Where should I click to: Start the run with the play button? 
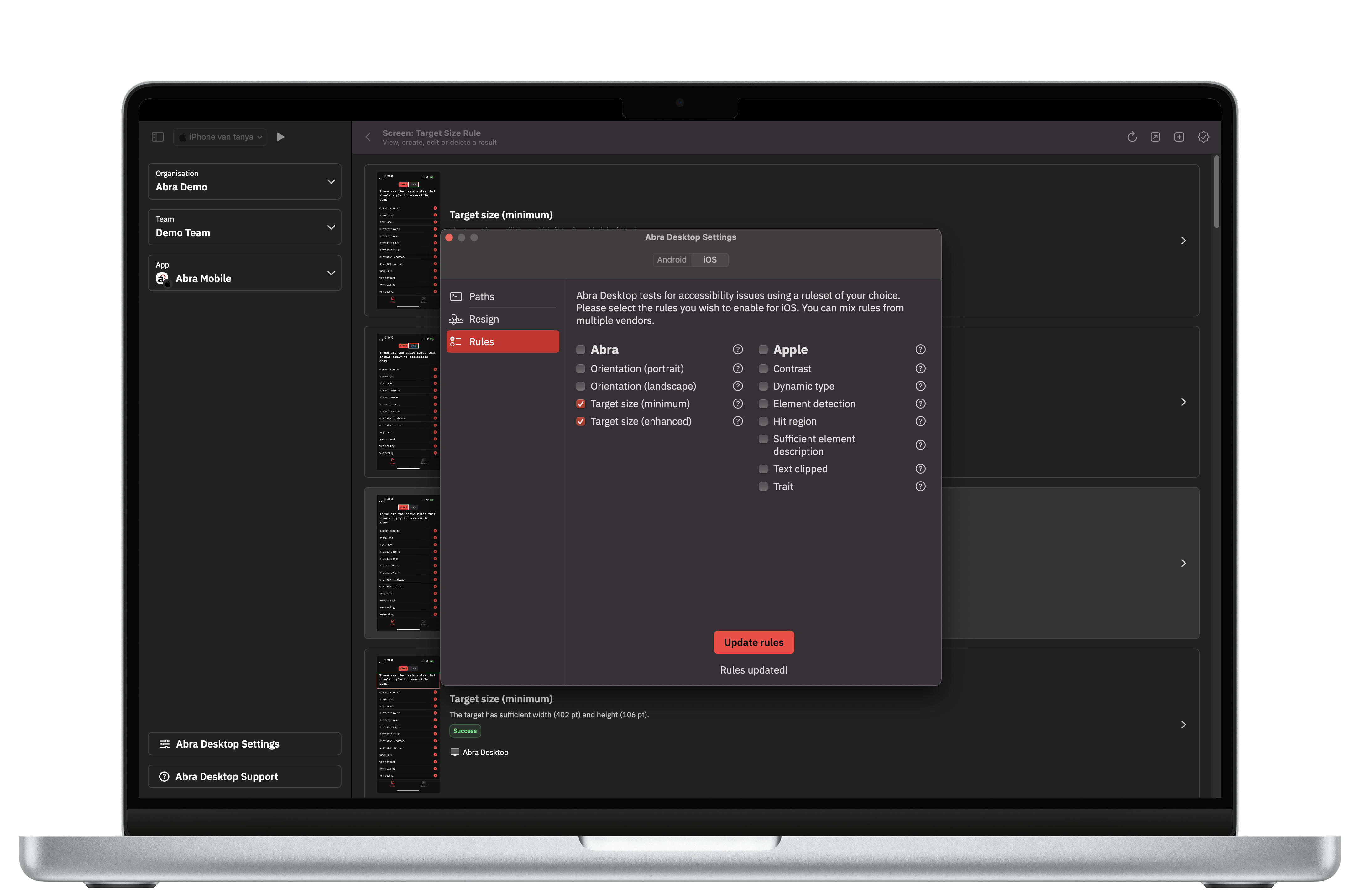pyautogui.click(x=280, y=137)
